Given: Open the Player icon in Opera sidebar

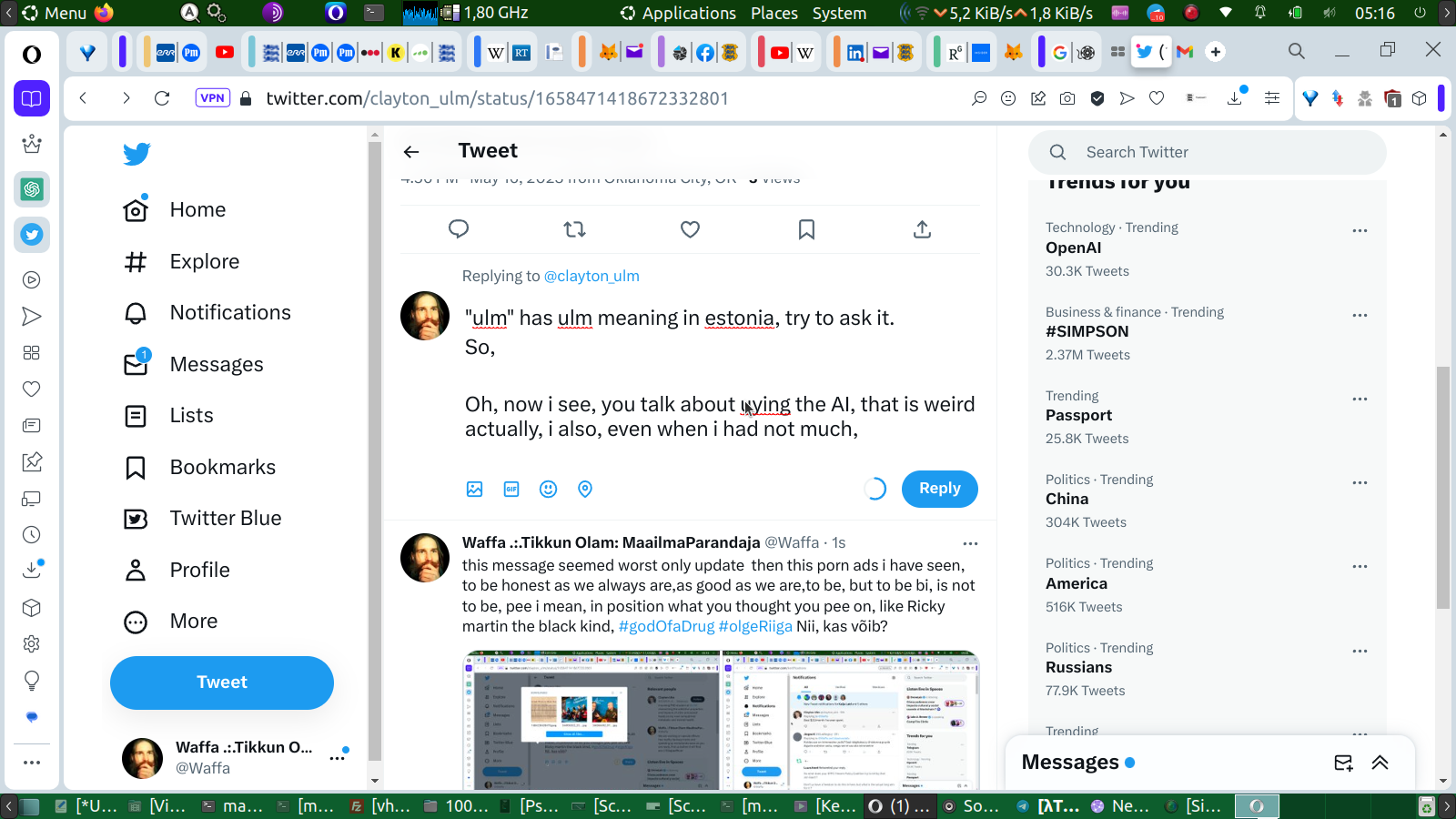Looking at the screenshot, I should pyautogui.click(x=32, y=280).
